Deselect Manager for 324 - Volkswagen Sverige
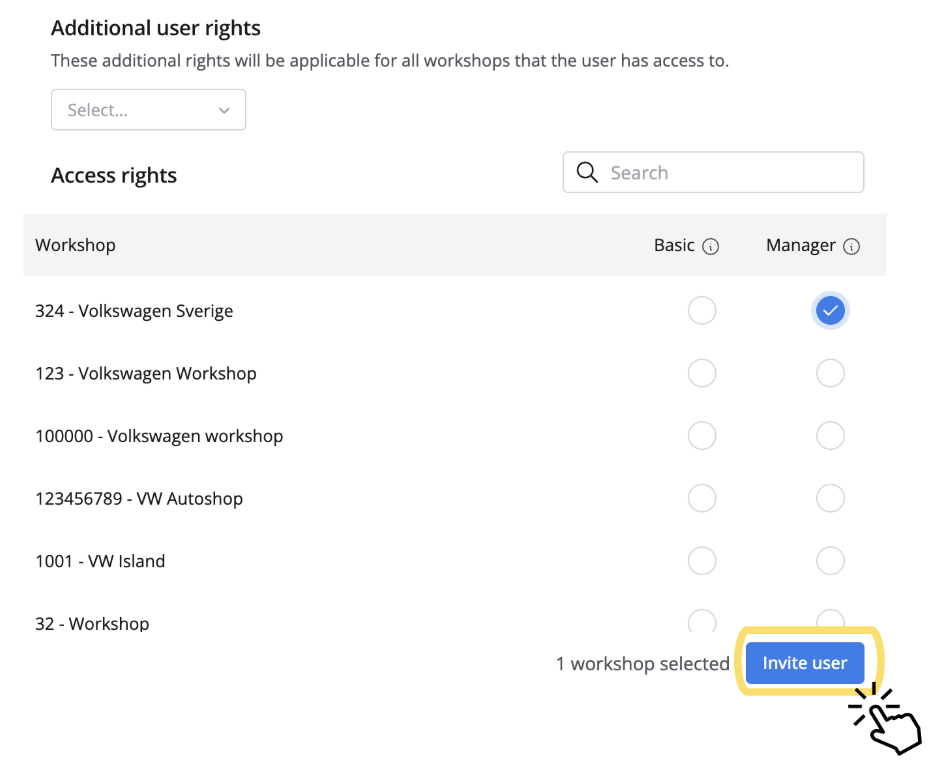938x772 pixels. [x=830, y=311]
